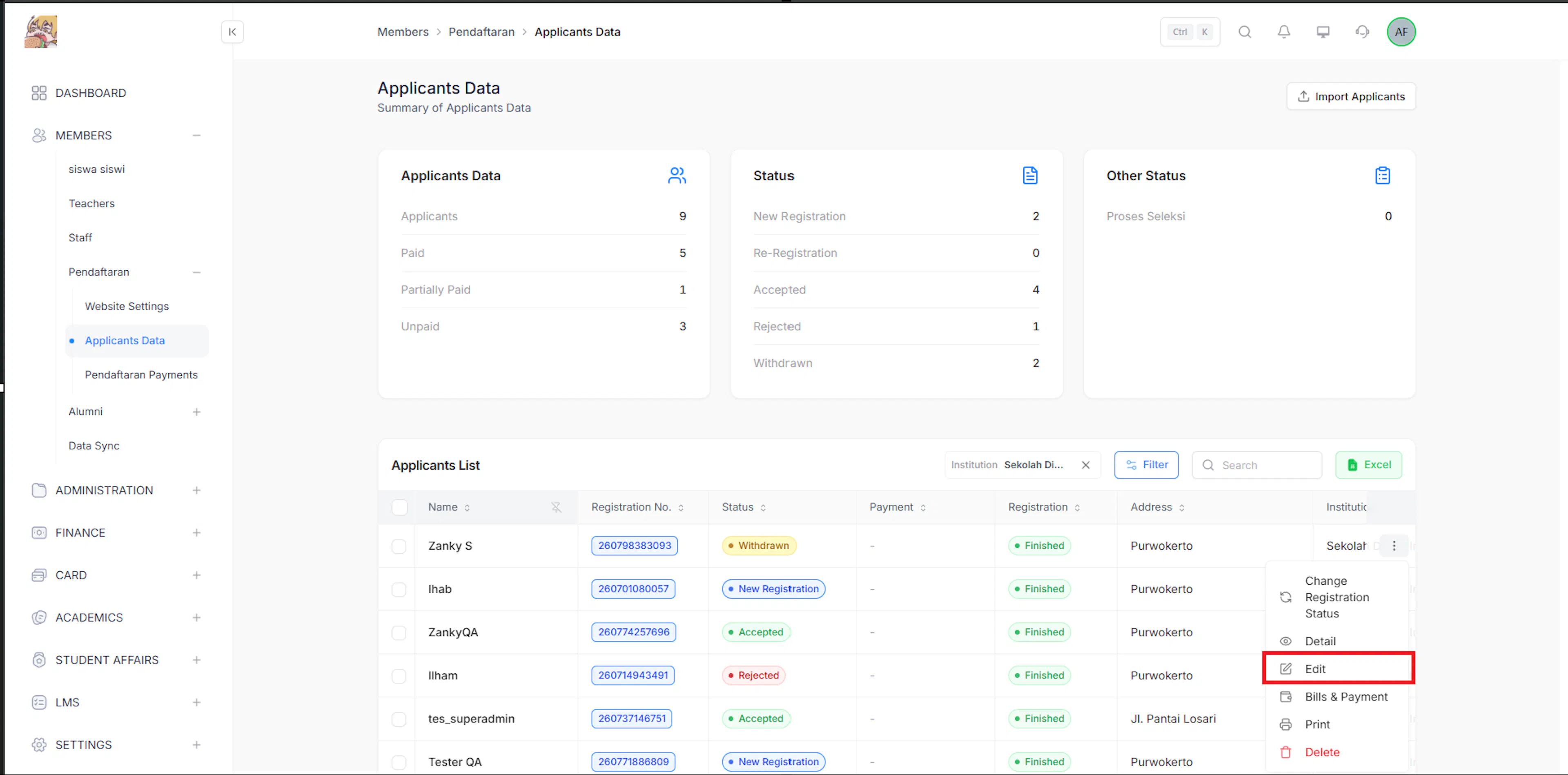Unpin the Name column pin icon
Image resolution: width=1568 pixels, height=775 pixels.
556,507
